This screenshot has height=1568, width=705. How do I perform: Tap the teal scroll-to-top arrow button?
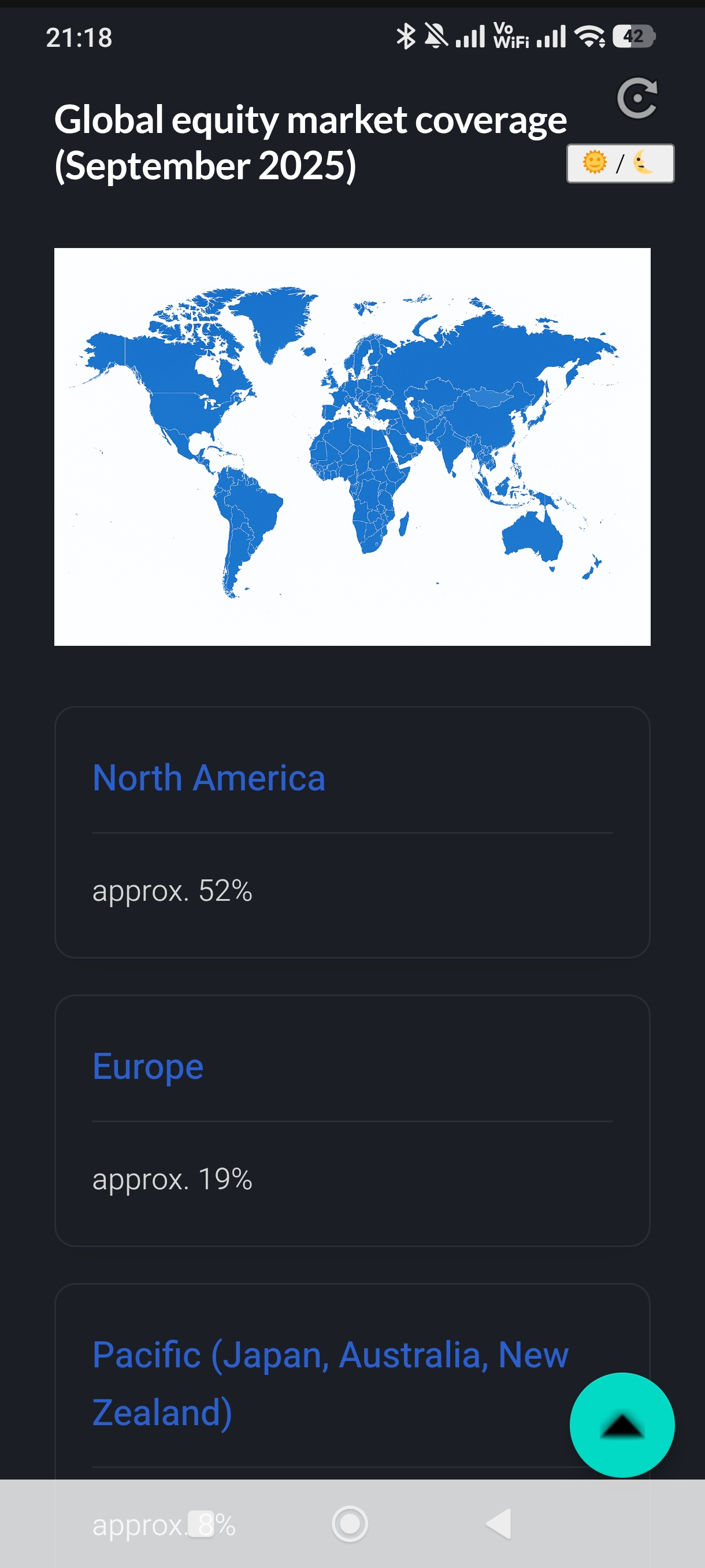[622, 1425]
